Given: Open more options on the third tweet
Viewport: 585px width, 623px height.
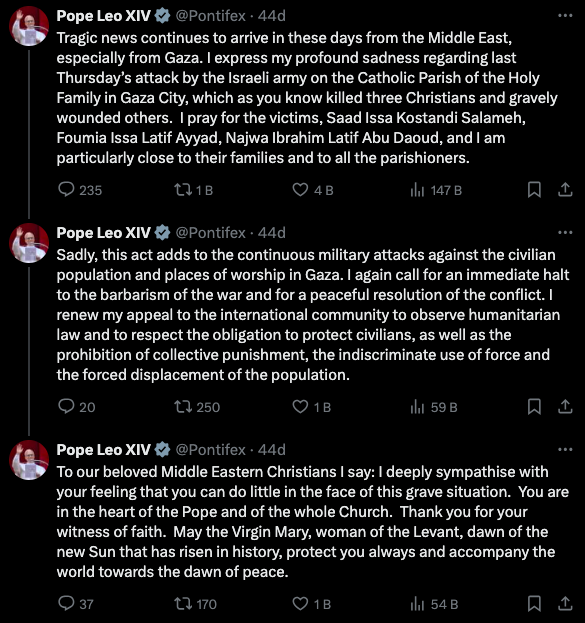Looking at the screenshot, I should pyautogui.click(x=565, y=449).
